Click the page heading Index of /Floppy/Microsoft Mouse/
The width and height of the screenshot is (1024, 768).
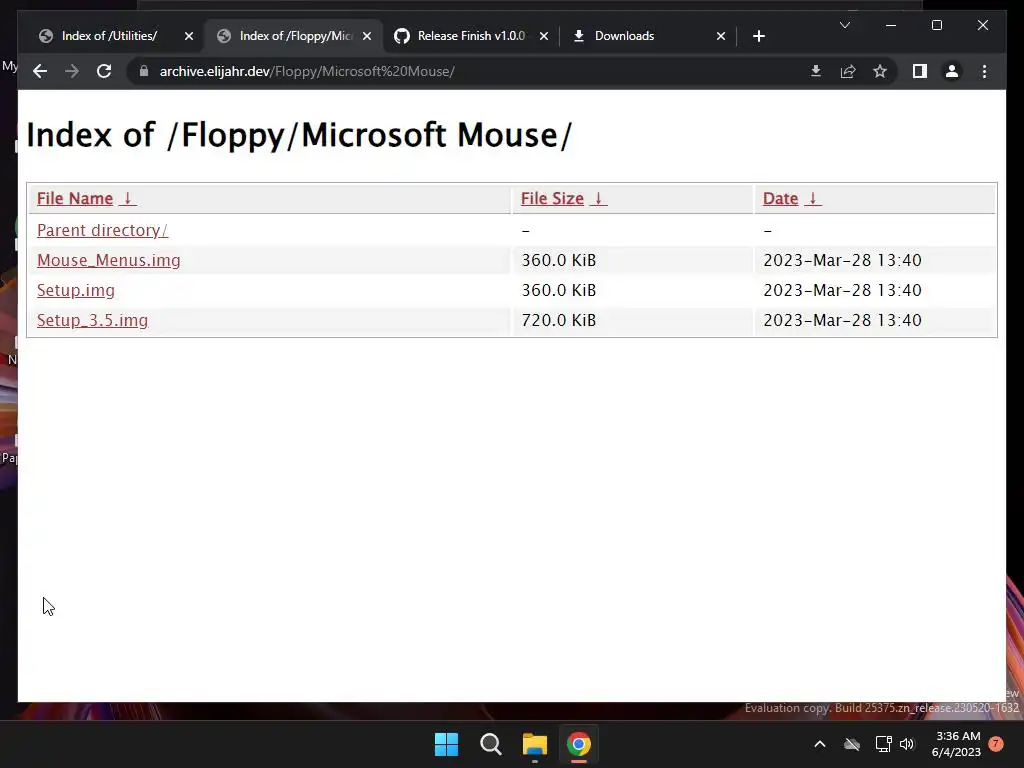(x=299, y=135)
